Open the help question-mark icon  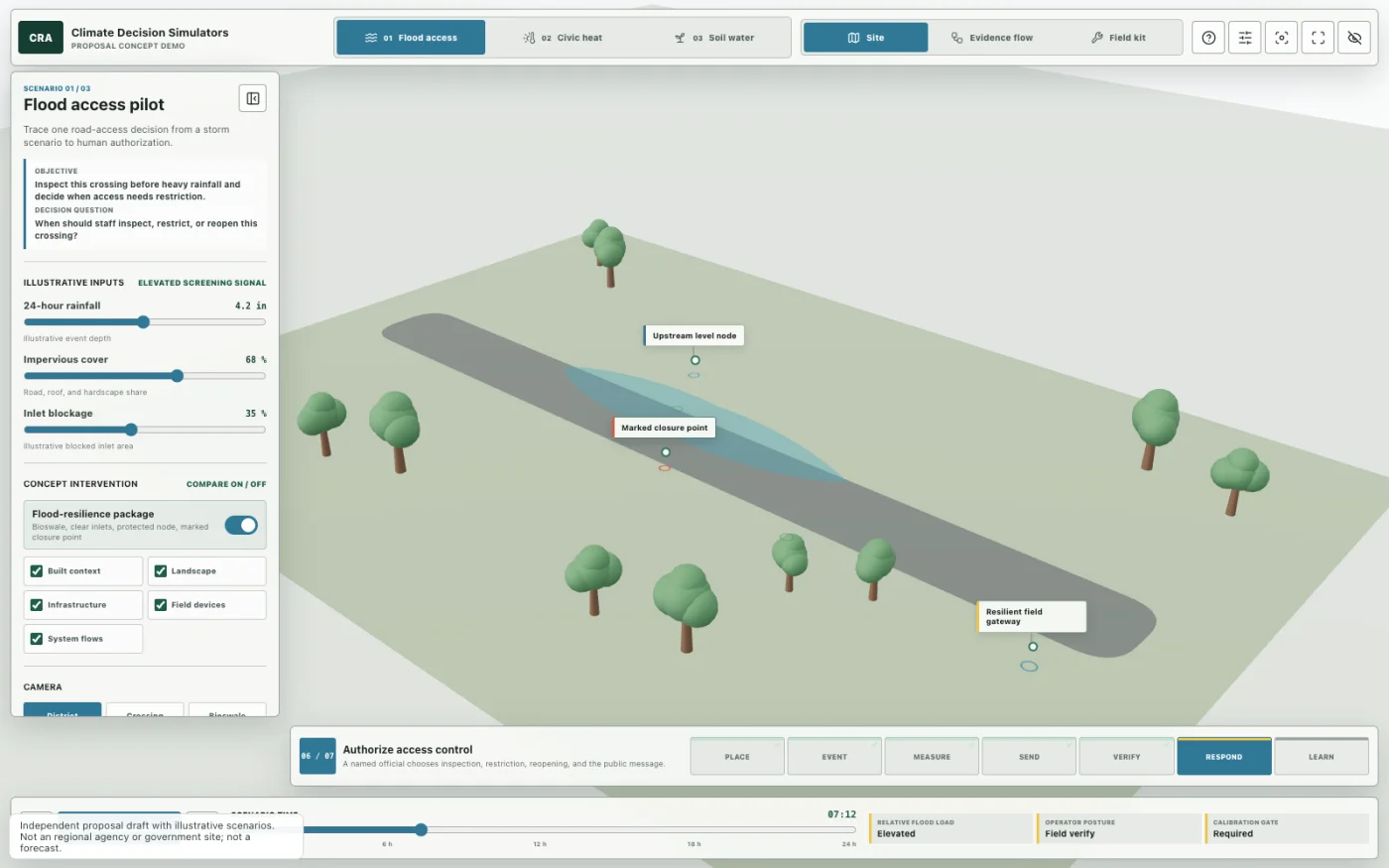click(x=1208, y=38)
